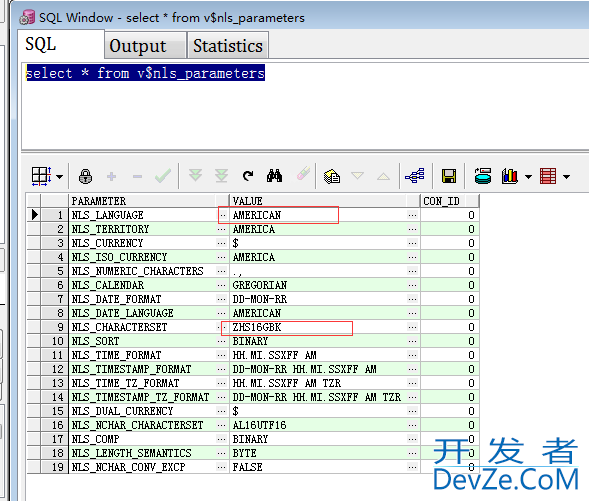Select the NLS_TERRITORY cell
Screen dimensions: 589x501
click(x=148, y=229)
